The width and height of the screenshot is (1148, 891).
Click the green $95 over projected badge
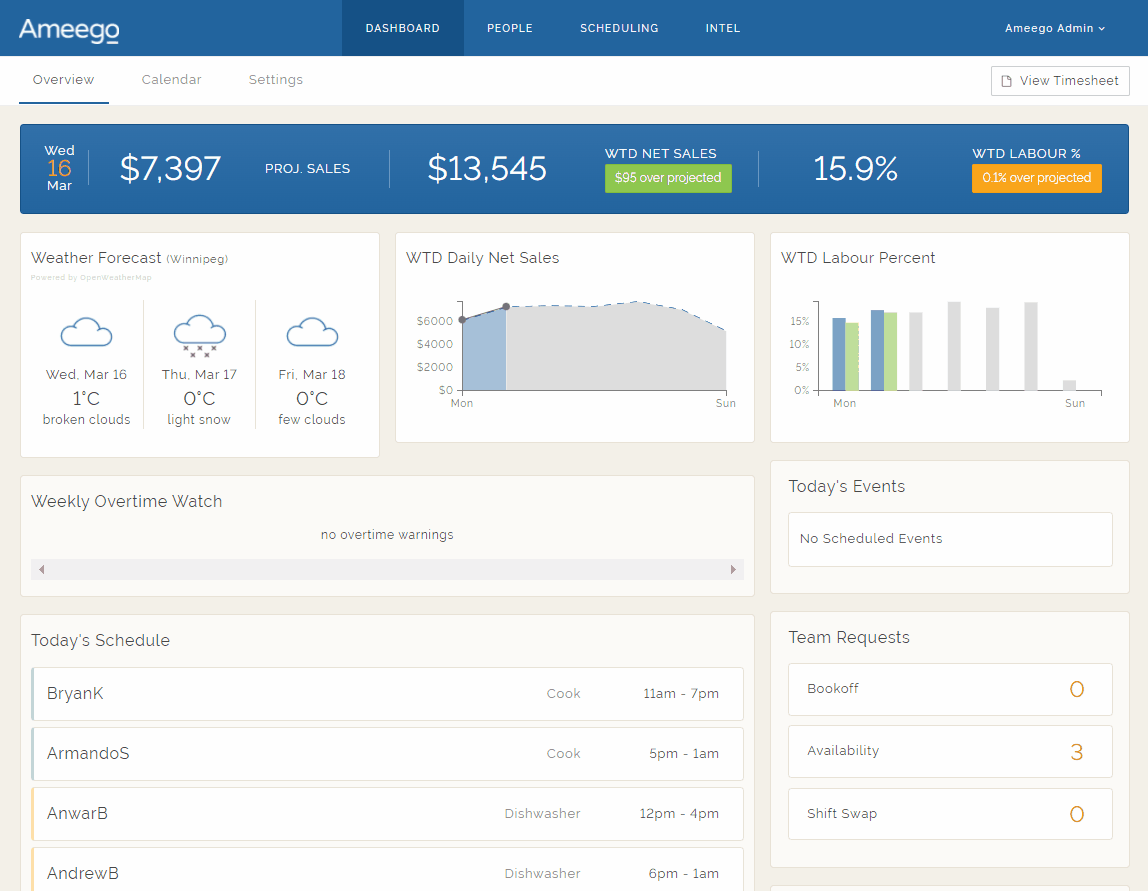(667, 178)
